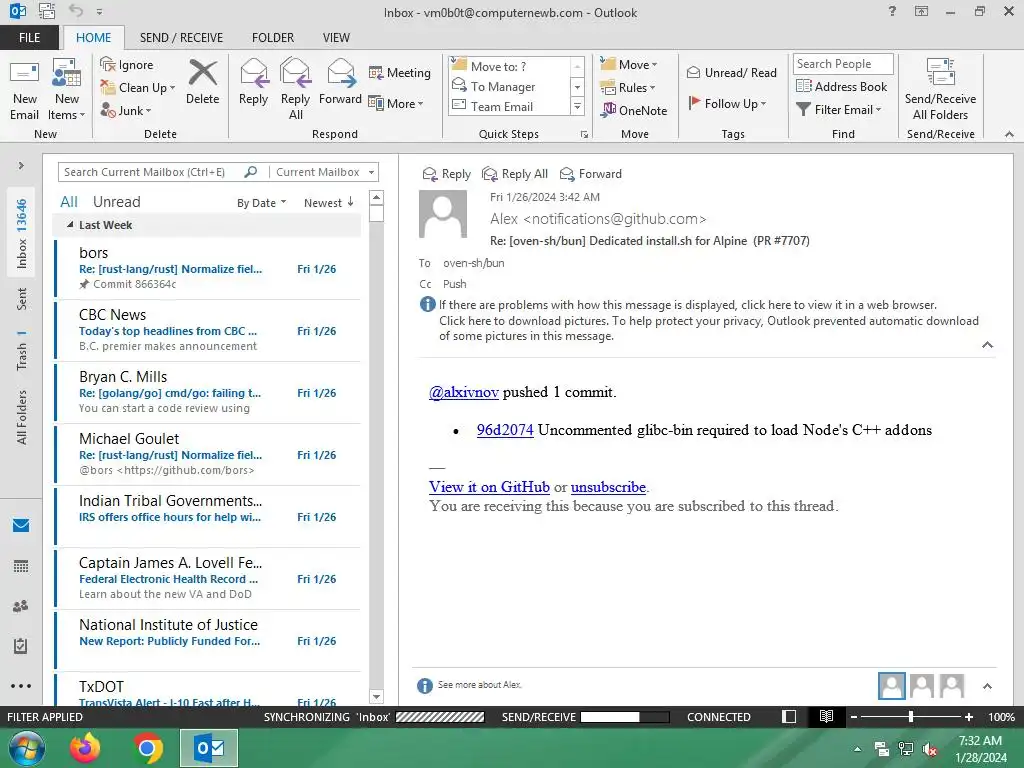Screen dimensions: 1024x768
Task: Open the Tasks navigation icon
Action: click(21, 646)
